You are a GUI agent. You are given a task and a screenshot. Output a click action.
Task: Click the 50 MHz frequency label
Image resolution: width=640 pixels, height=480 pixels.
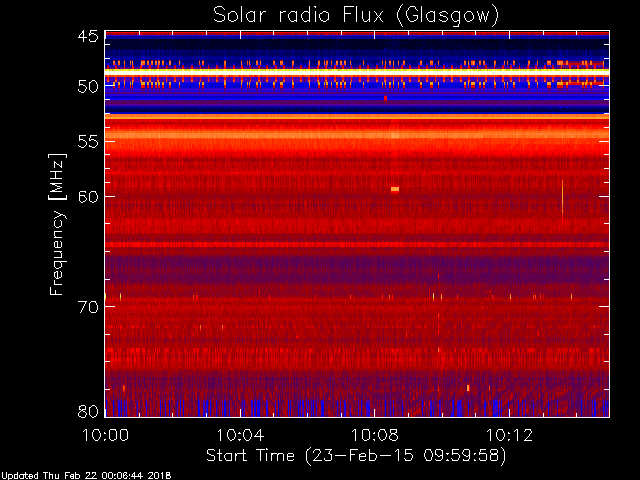(x=88, y=87)
